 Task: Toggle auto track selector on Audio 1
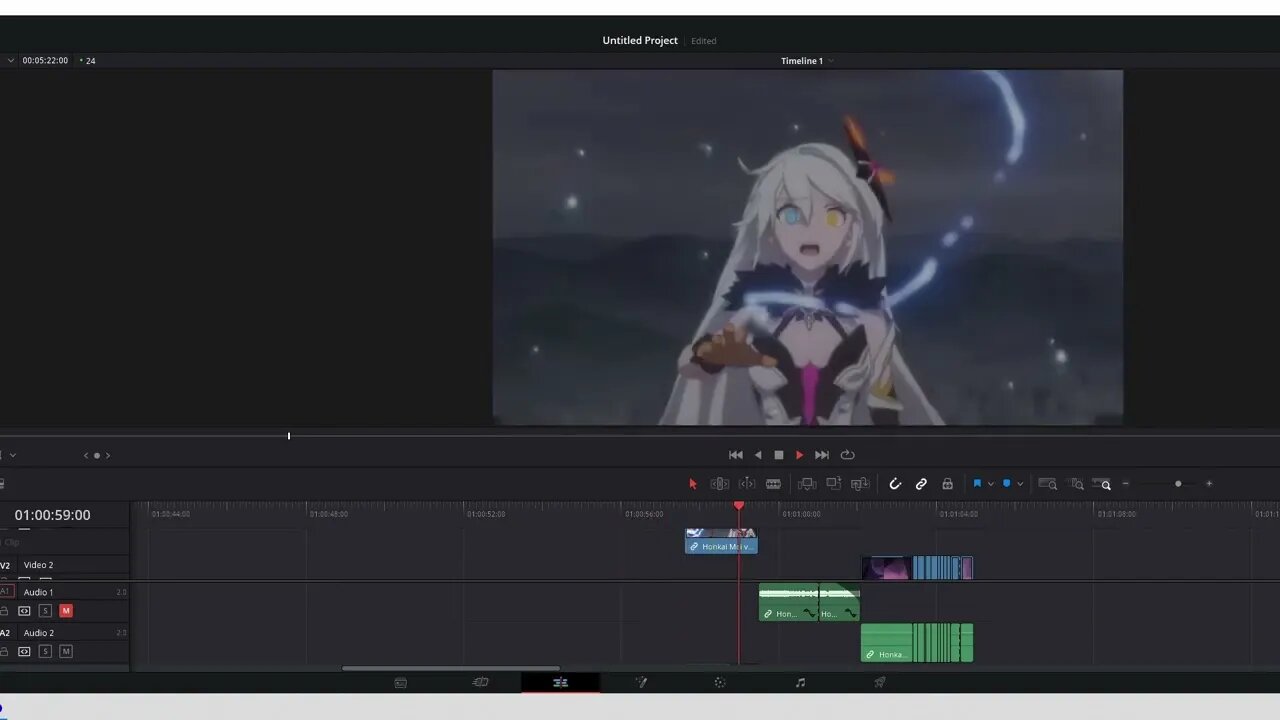tap(24, 611)
